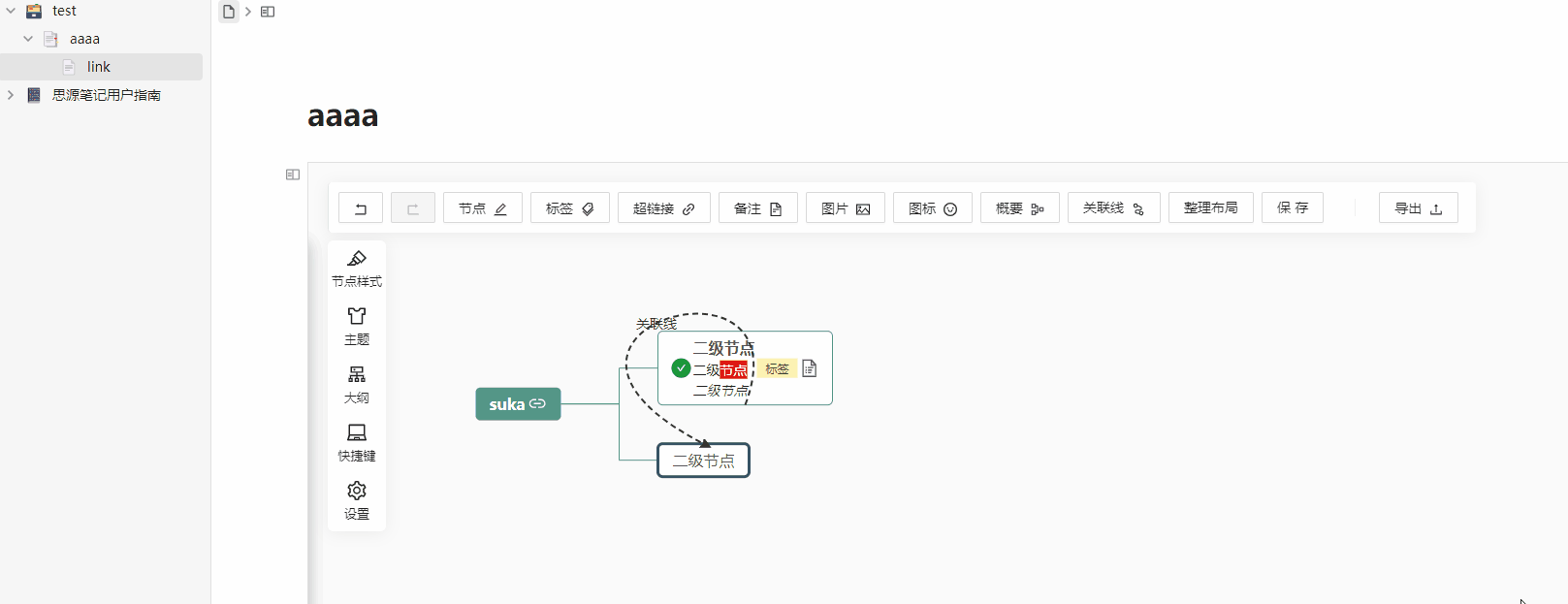Open the document icon in the breadcrumb
Screen dimensions: 1568x604
coord(228,12)
